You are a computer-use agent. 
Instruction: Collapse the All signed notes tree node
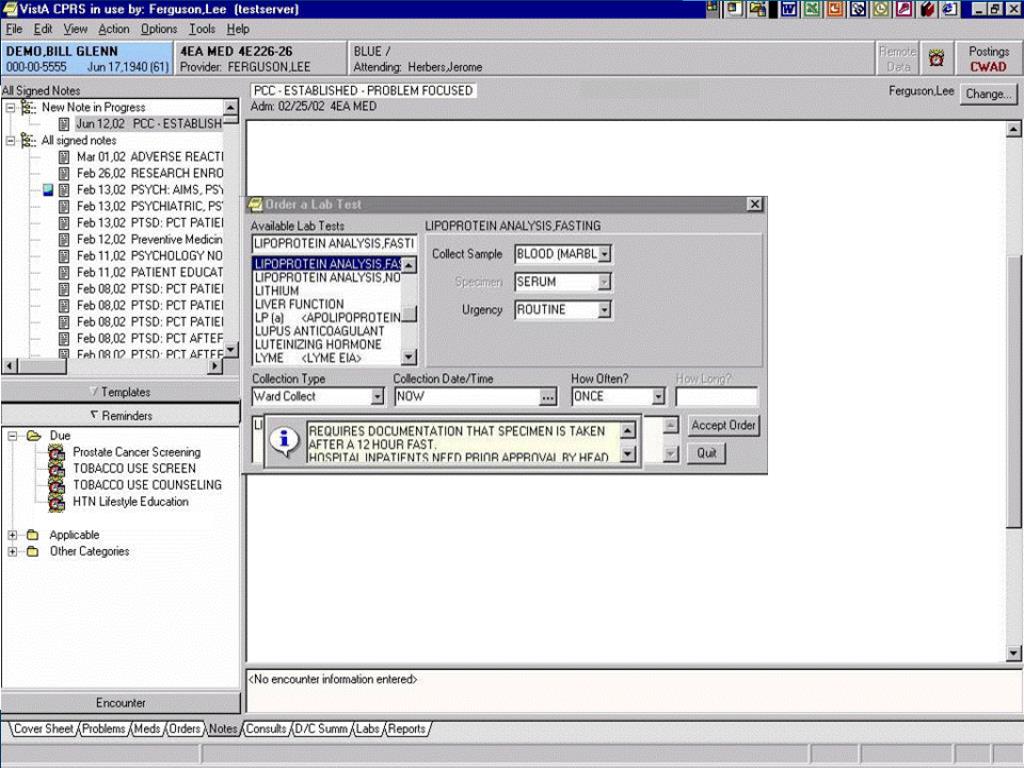(11, 140)
